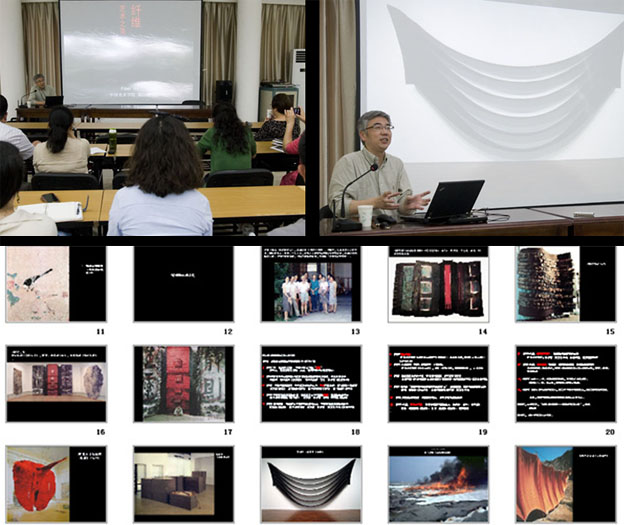This screenshot has height=525, width=624.
Task: Select slide 16 showing the gallery installation
Action: (55, 384)
